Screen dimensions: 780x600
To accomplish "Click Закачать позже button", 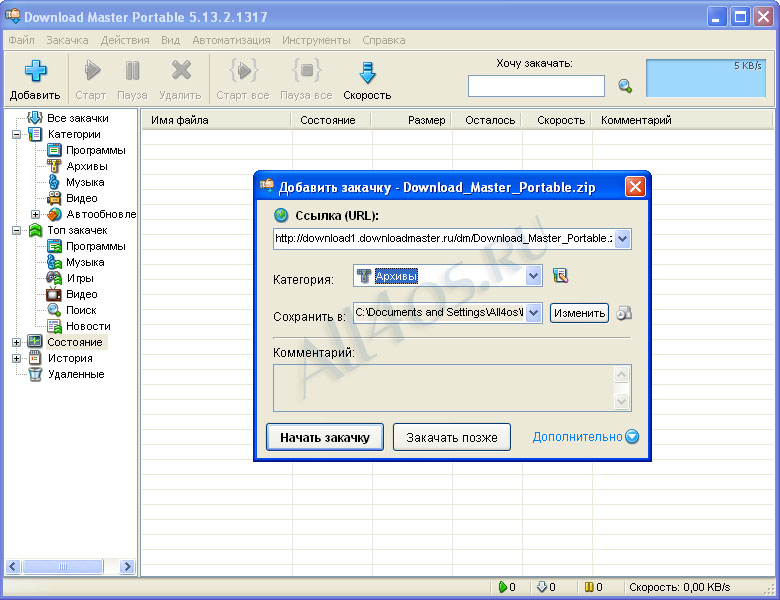I will pos(452,437).
